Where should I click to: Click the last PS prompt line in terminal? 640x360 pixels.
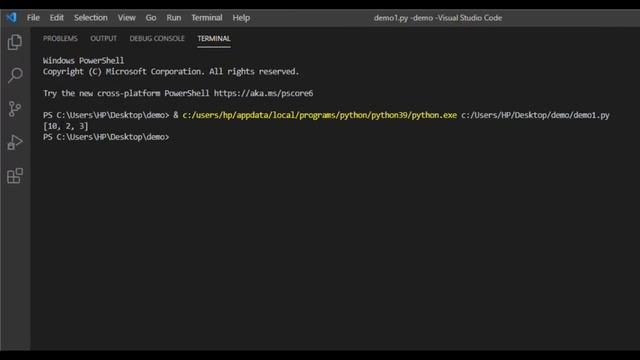tap(106, 137)
